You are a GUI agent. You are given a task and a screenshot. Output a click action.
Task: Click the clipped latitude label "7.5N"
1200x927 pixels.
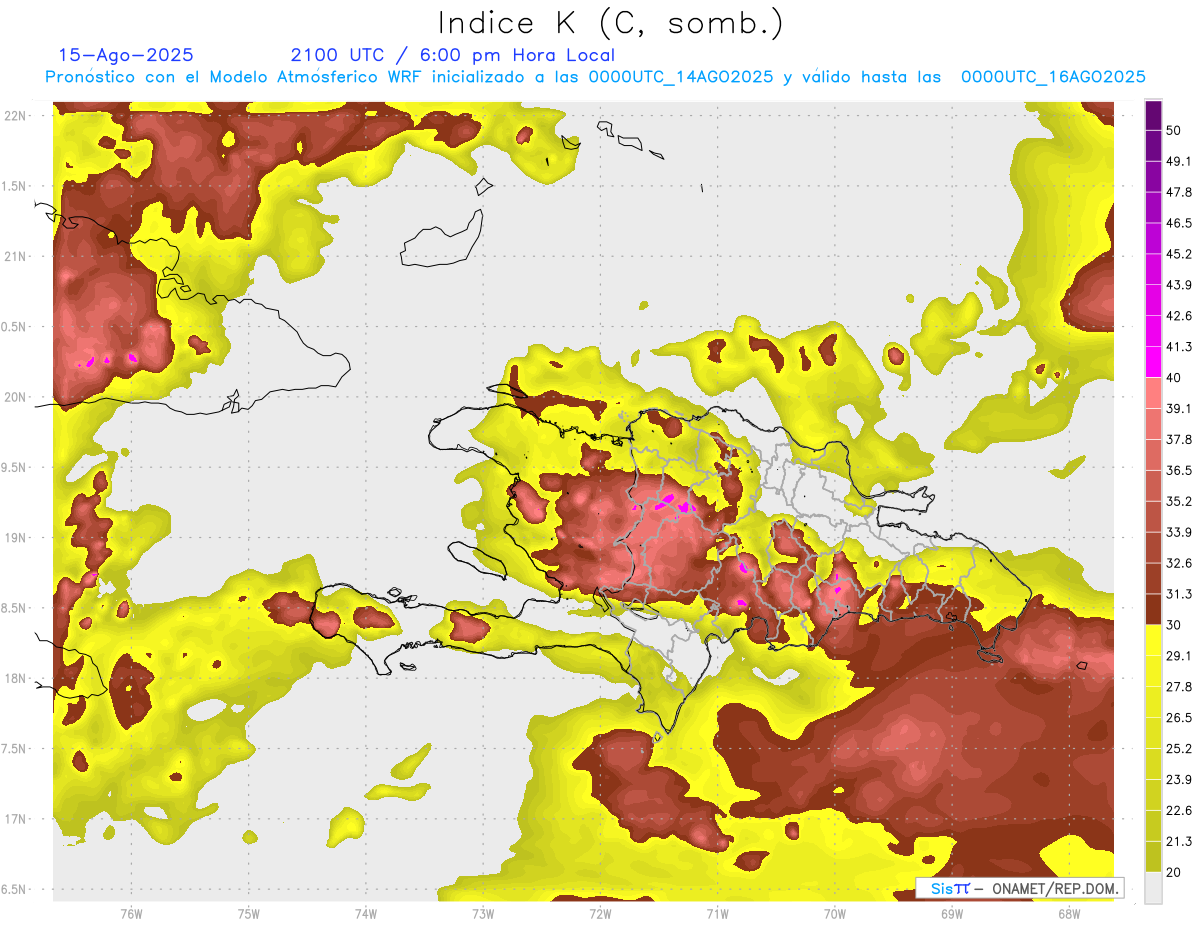click(x=14, y=749)
